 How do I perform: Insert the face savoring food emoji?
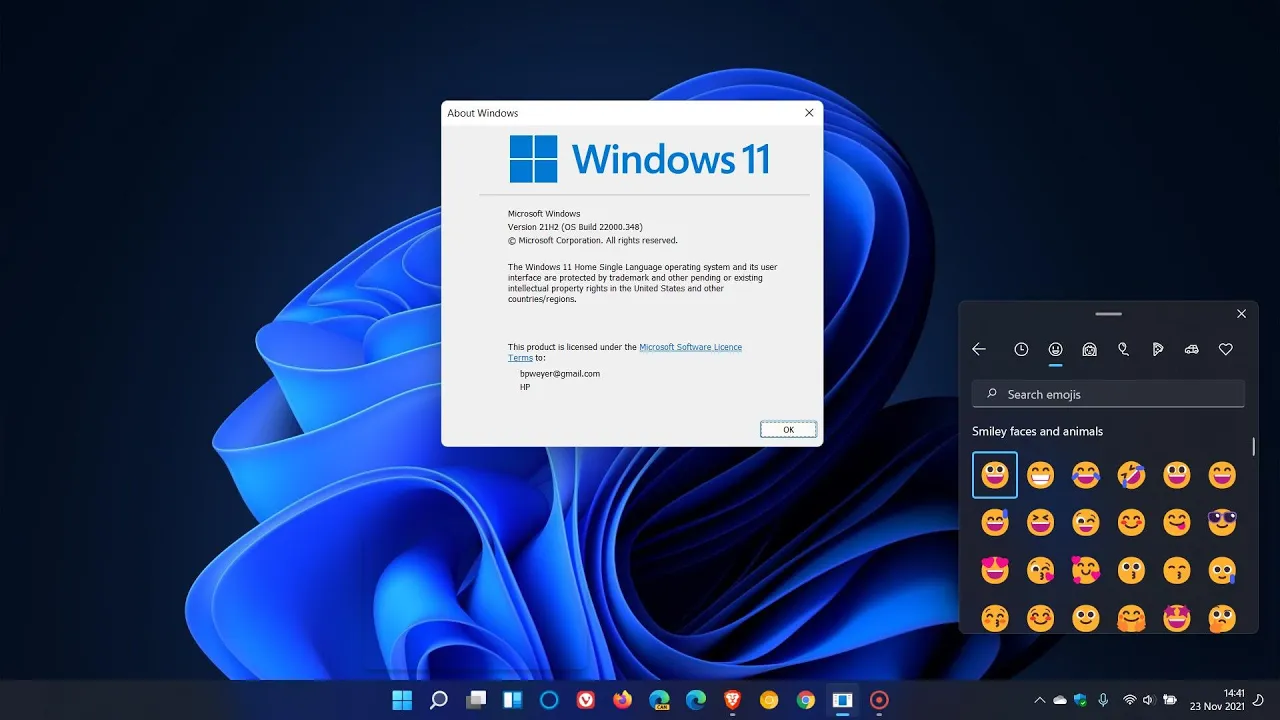point(1177,522)
